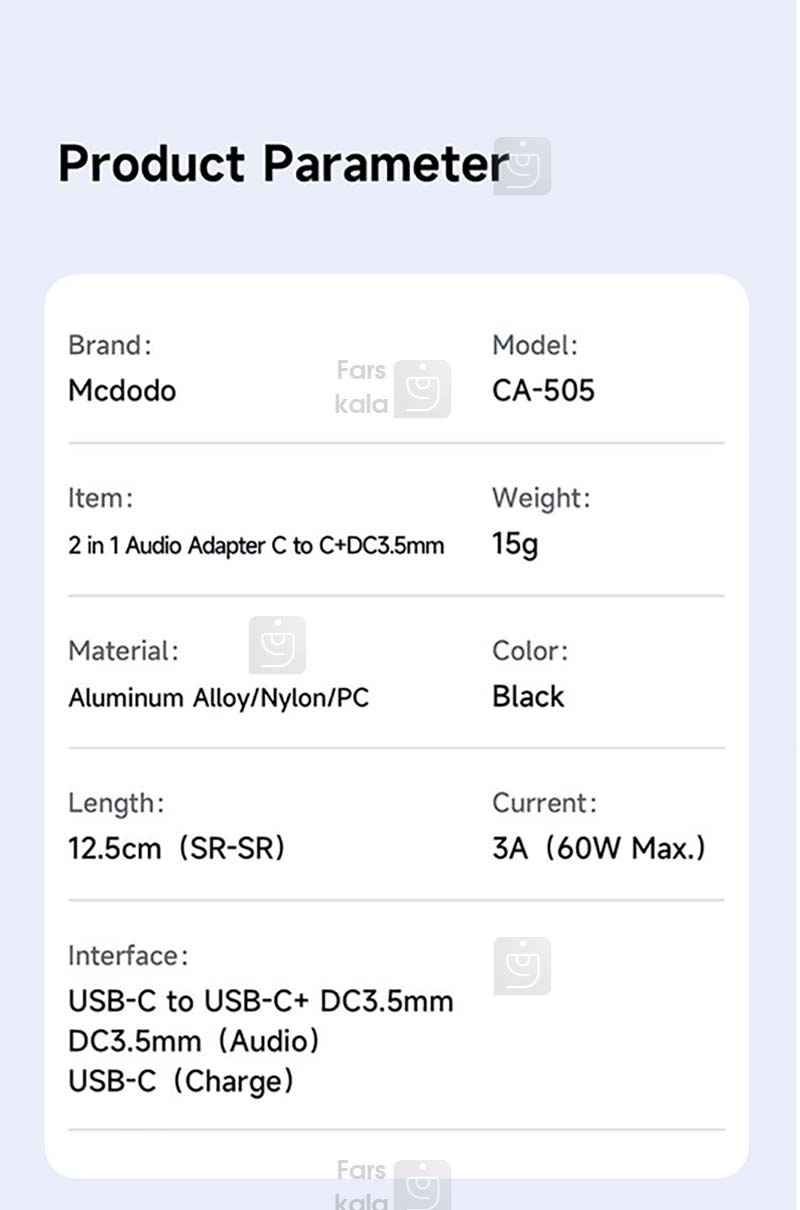Click the watermark icon beside Product Parameter title
The width and height of the screenshot is (800, 1210).
point(522,166)
